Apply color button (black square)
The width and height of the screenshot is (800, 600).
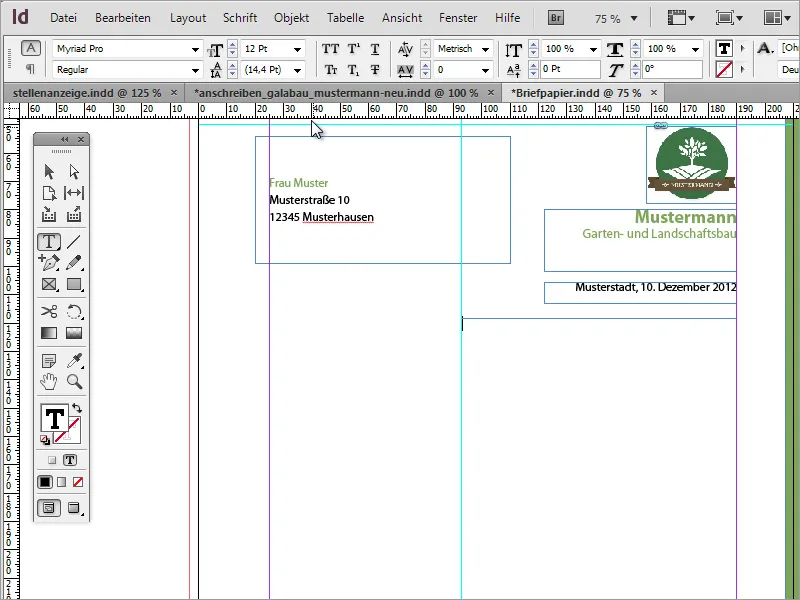coord(45,482)
